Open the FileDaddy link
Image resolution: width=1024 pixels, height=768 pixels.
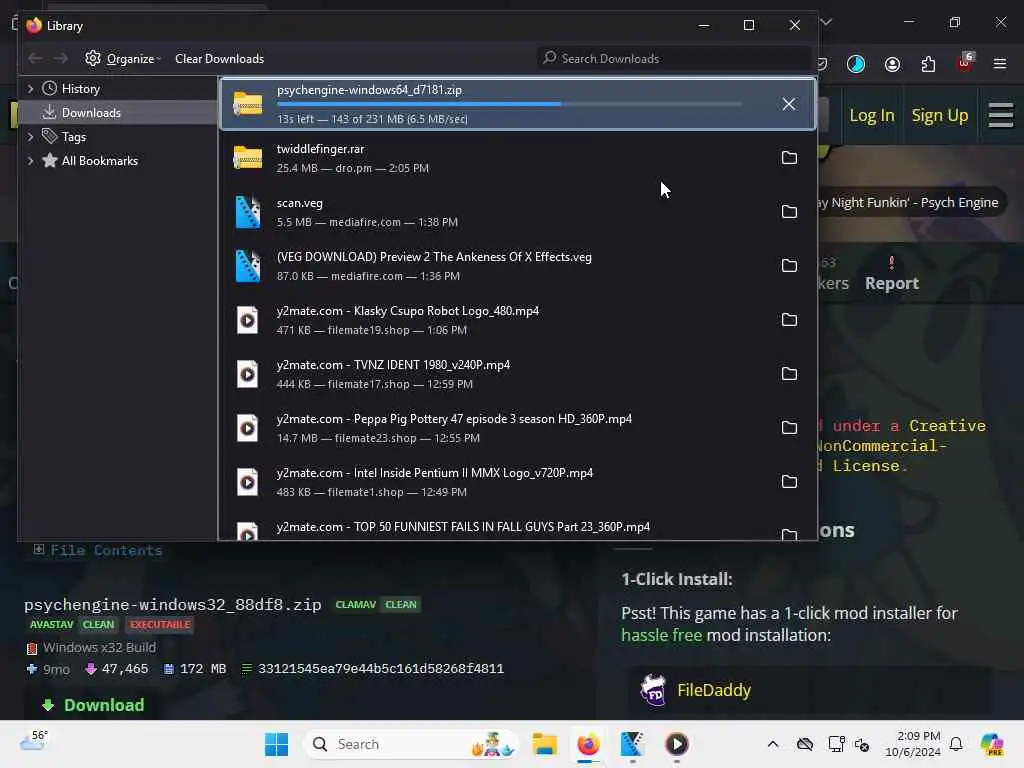(714, 690)
